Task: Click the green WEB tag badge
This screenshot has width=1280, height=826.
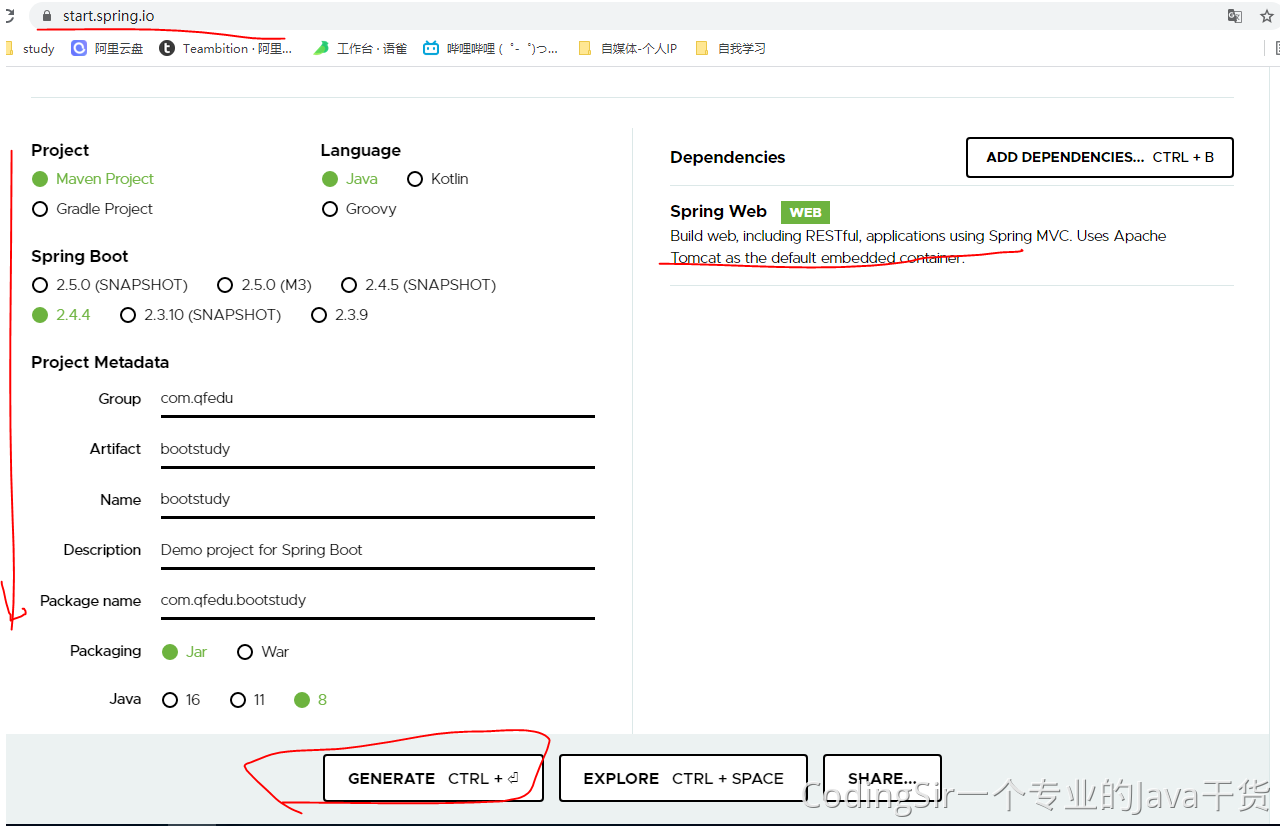Action: tap(805, 212)
